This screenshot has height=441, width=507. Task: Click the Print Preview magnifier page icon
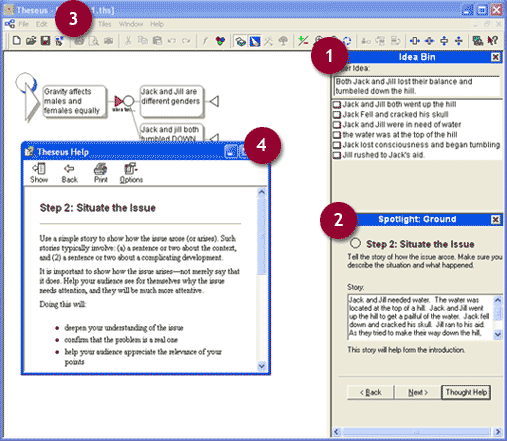[94, 41]
